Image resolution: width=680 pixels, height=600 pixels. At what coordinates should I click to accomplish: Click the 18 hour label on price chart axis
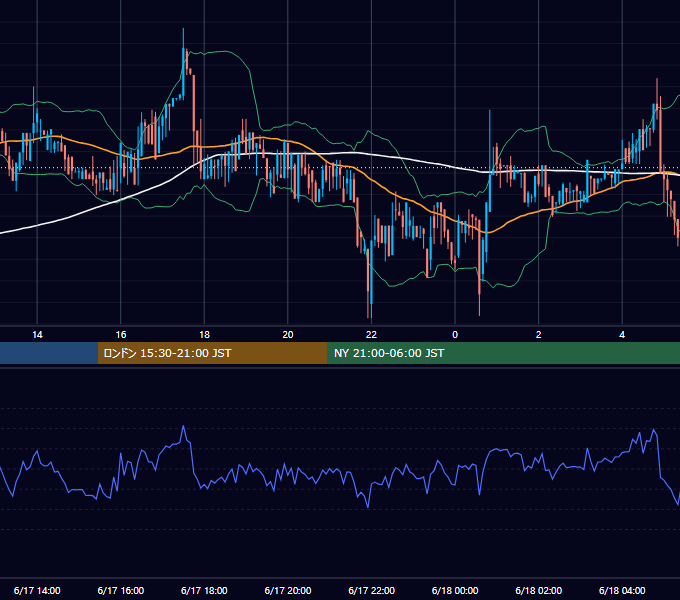tap(204, 335)
